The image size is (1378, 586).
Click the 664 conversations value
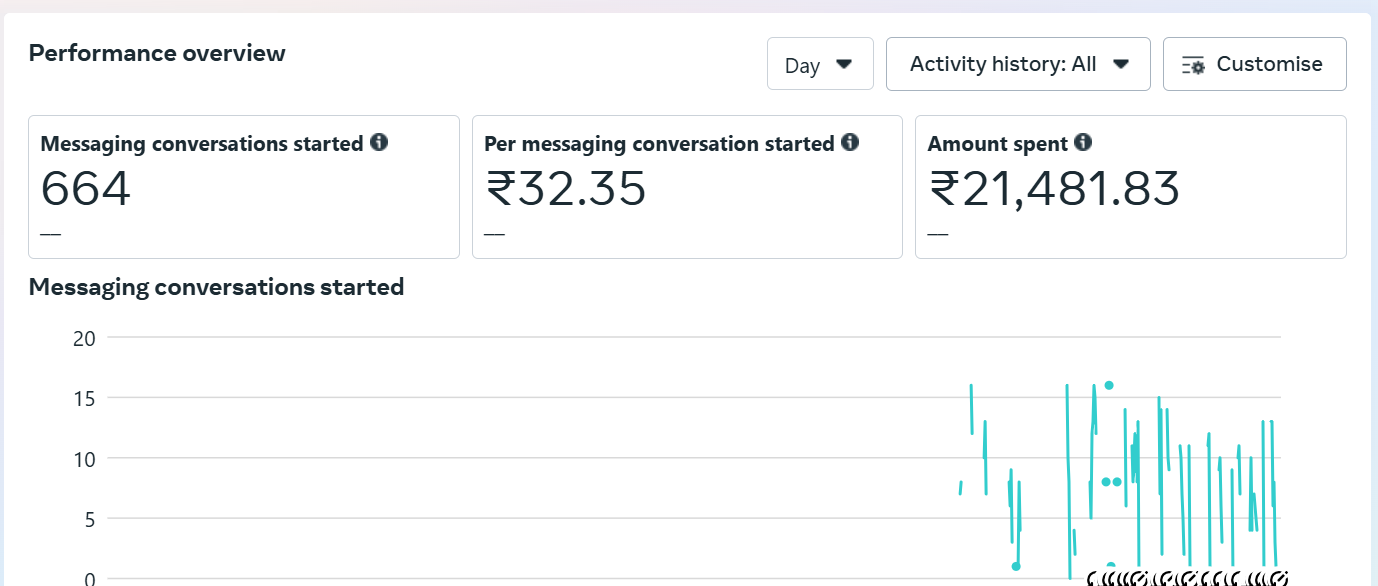pyautogui.click(x=86, y=189)
